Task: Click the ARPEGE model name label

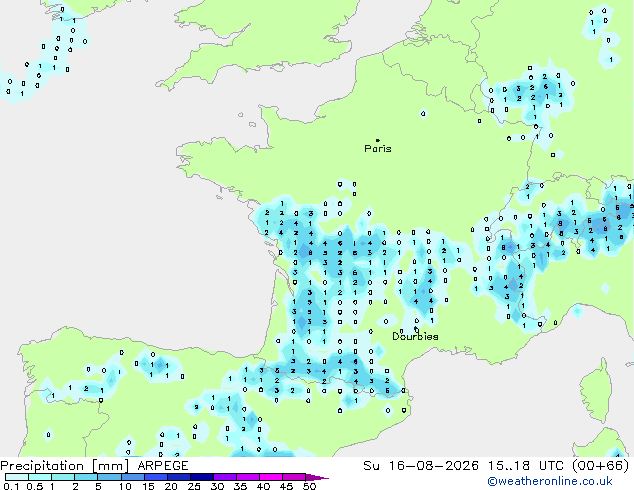Action: [x=163, y=466]
